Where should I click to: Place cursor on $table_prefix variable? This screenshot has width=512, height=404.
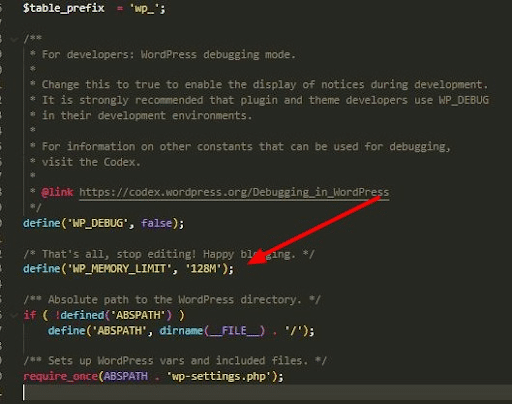click(x=63, y=8)
